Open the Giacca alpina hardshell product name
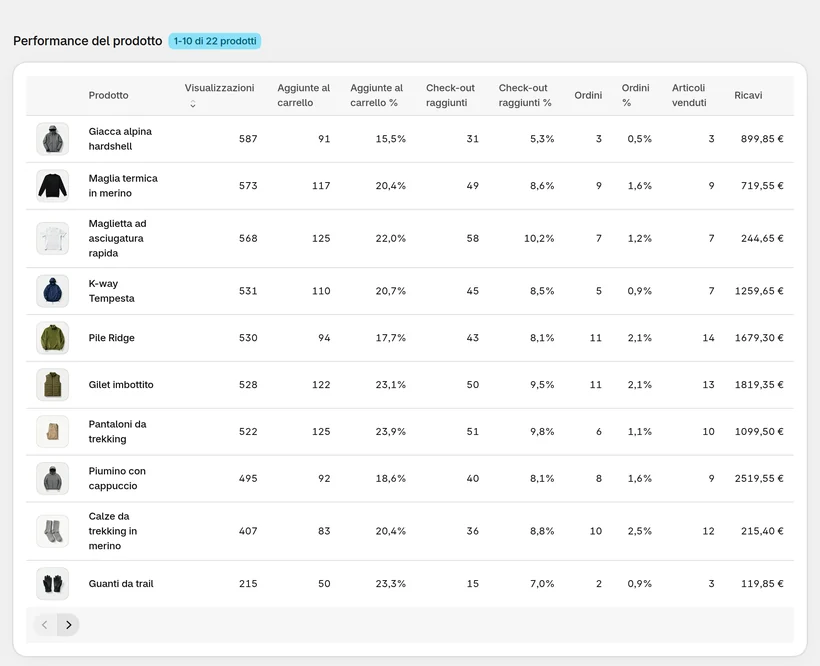Image resolution: width=820 pixels, height=666 pixels. 120,139
